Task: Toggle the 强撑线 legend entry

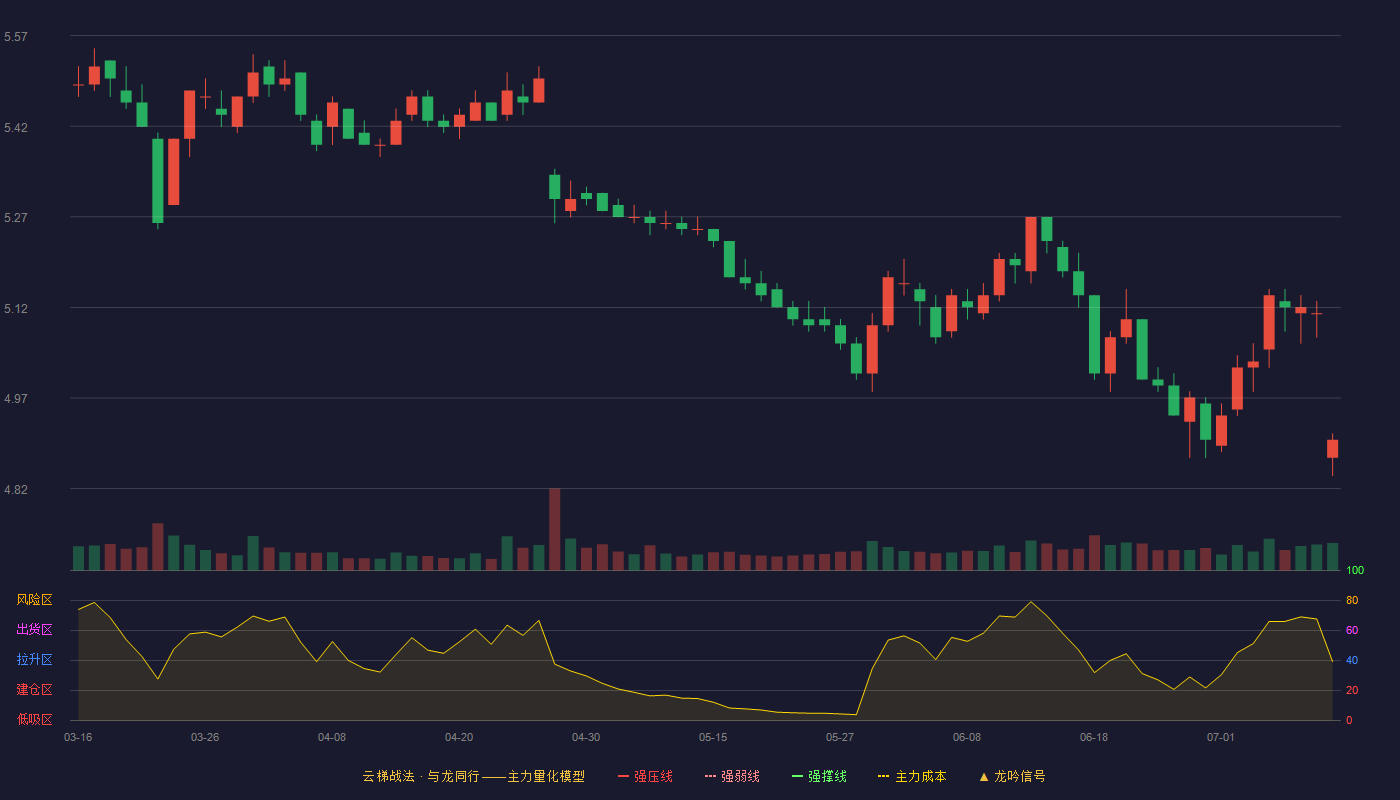Action: click(x=819, y=776)
